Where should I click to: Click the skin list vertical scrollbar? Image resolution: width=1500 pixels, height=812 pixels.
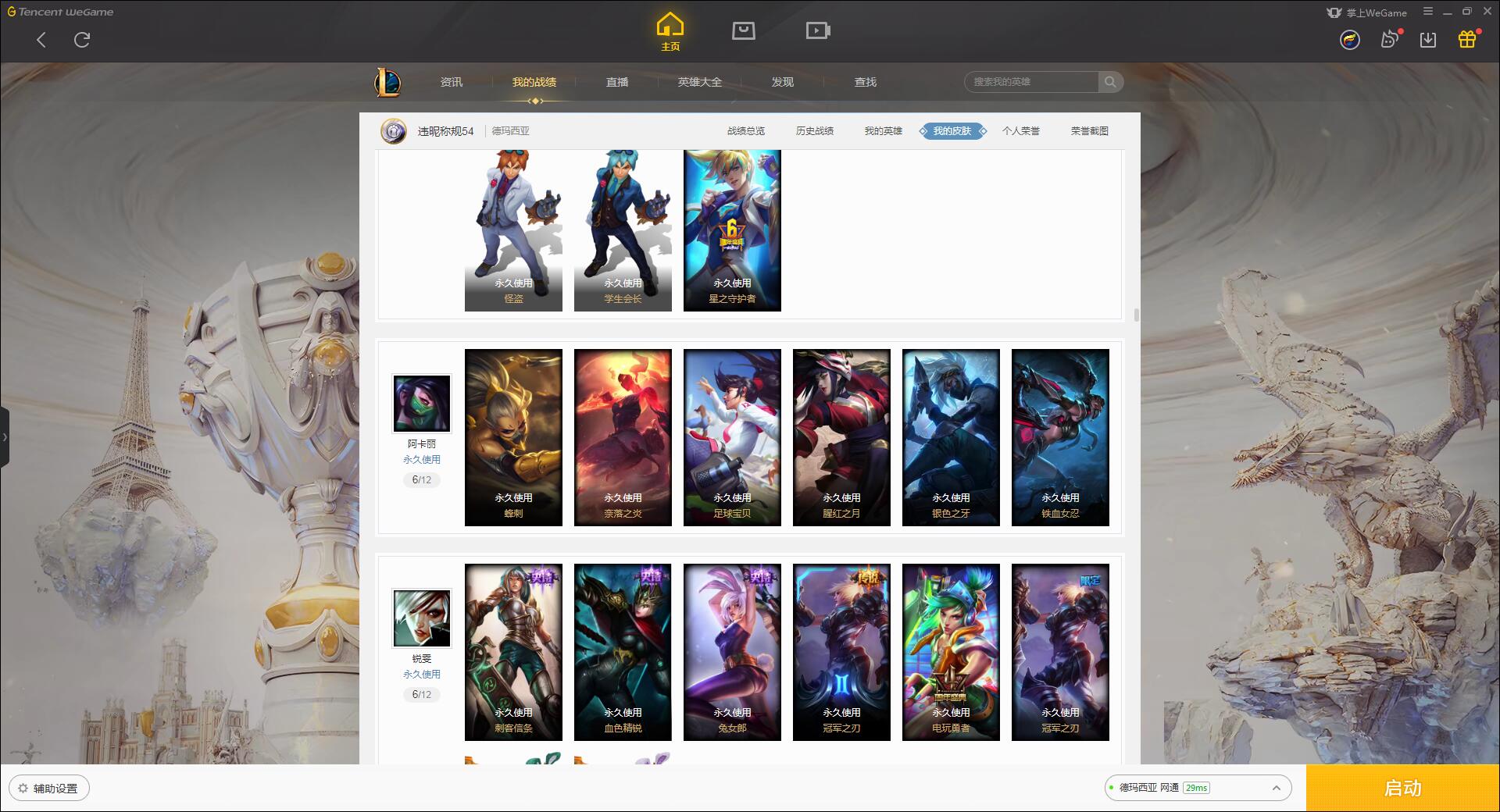click(x=1136, y=315)
